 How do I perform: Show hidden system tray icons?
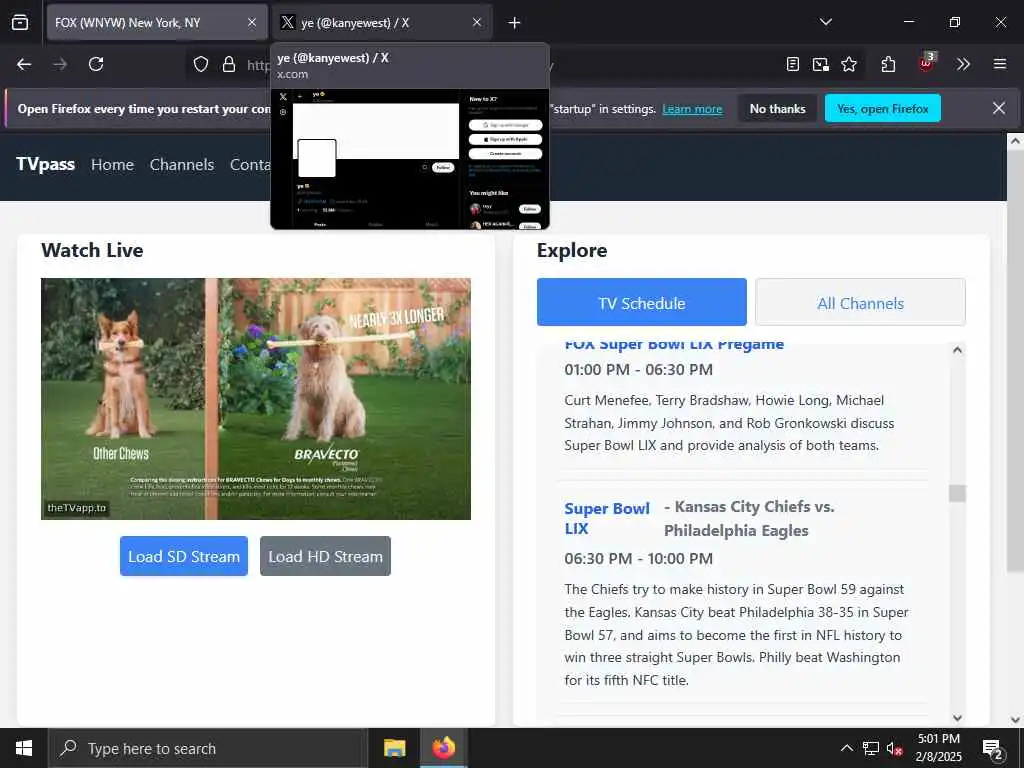point(846,748)
